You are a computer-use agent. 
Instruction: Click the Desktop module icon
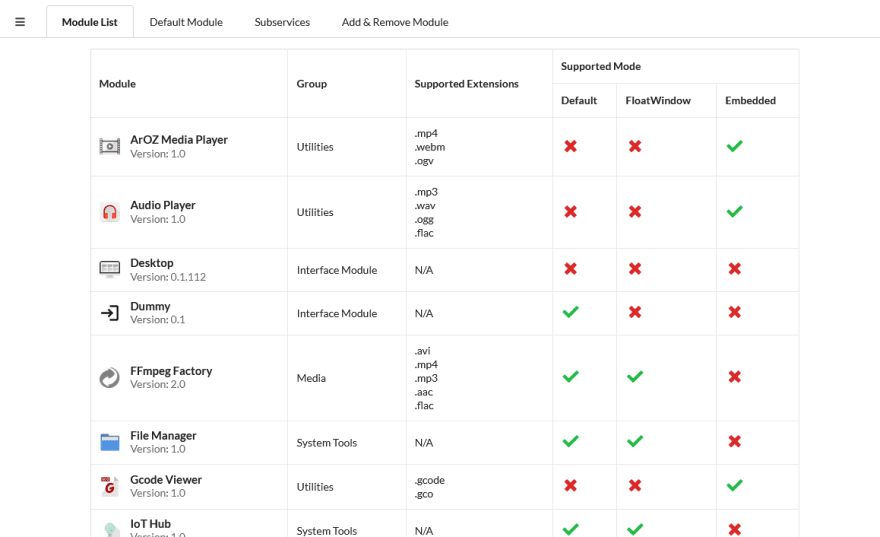click(x=110, y=269)
